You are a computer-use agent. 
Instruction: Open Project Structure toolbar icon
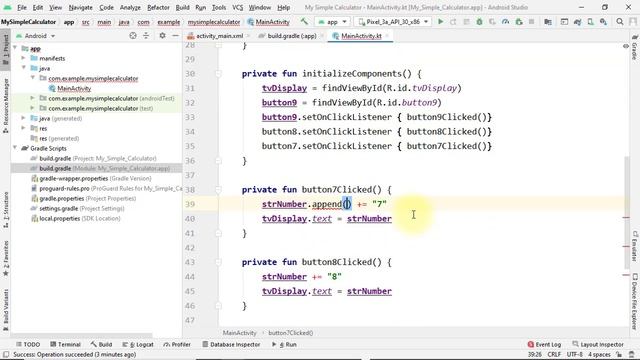(x=548, y=22)
